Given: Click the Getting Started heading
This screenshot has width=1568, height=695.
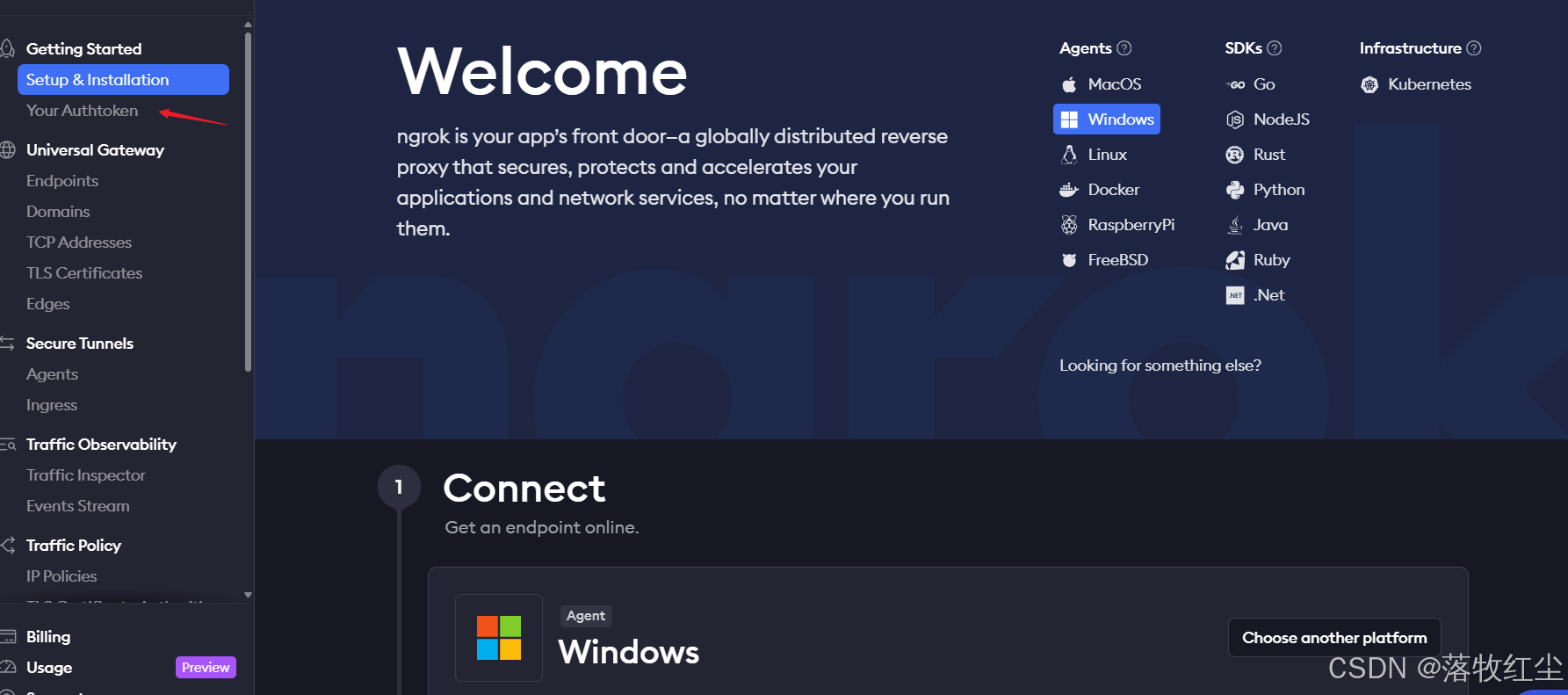Looking at the screenshot, I should tap(83, 49).
